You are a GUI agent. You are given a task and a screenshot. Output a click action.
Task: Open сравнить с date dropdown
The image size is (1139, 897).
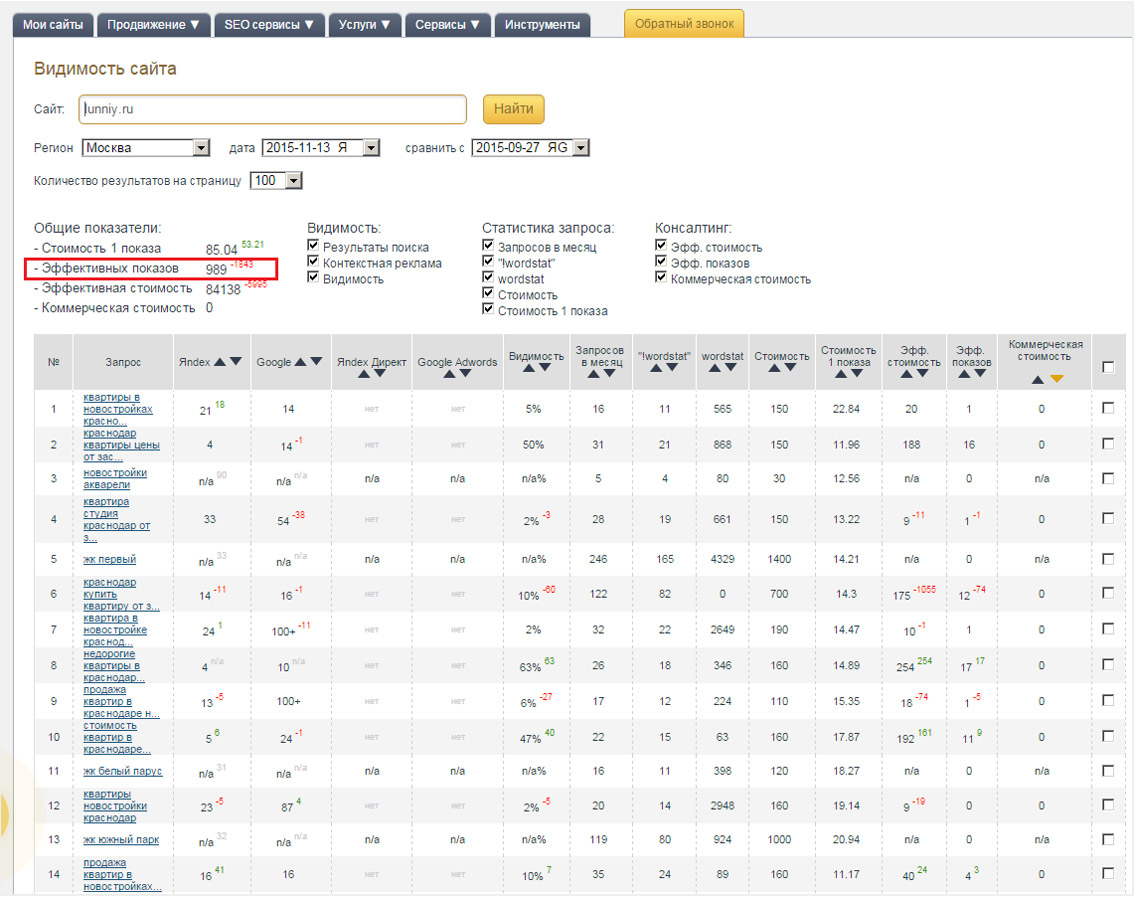530,148
